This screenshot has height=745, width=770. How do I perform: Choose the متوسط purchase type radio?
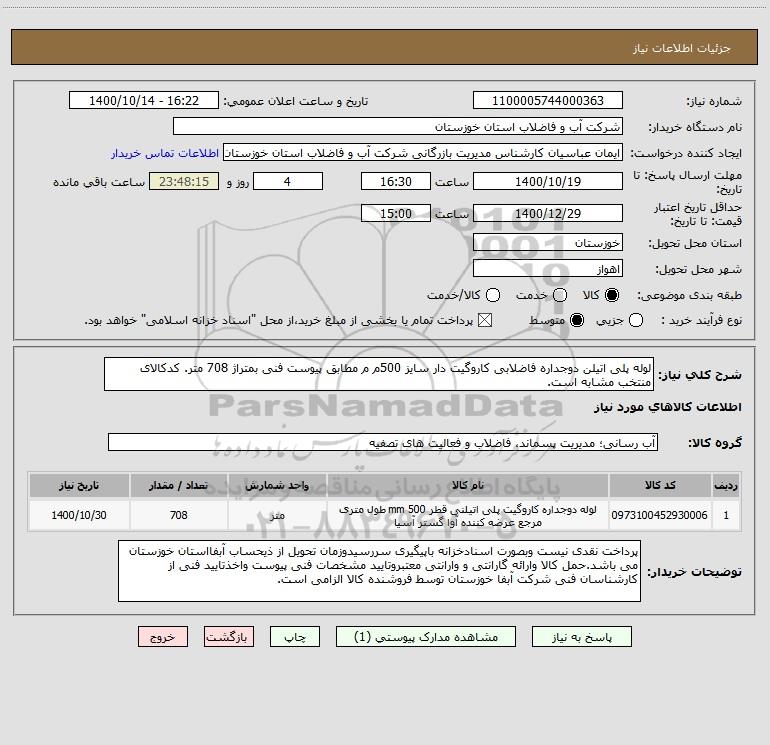pos(577,320)
